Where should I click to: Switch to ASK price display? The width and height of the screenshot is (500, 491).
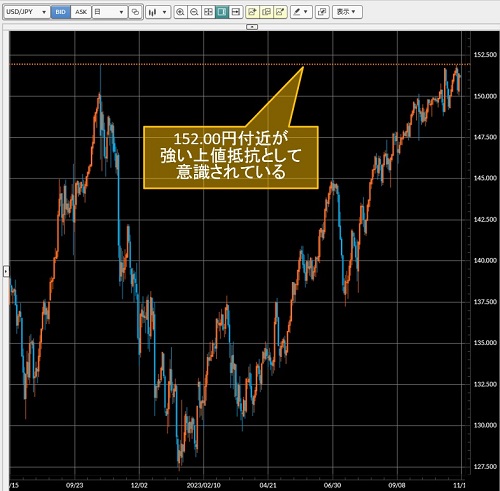point(81,12)
